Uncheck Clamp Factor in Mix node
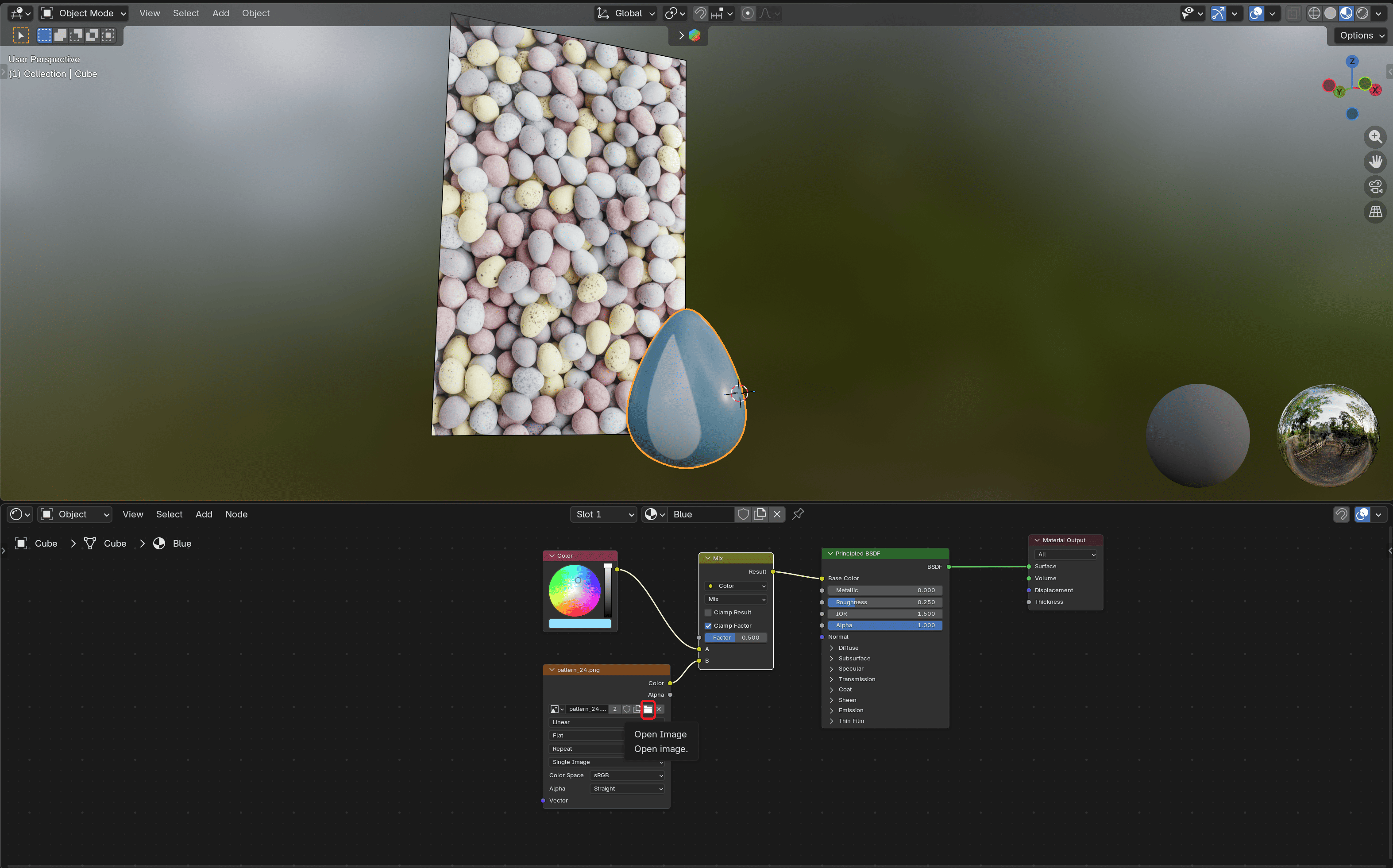Viewport: 1393px width, 868px height. (708, 626)
